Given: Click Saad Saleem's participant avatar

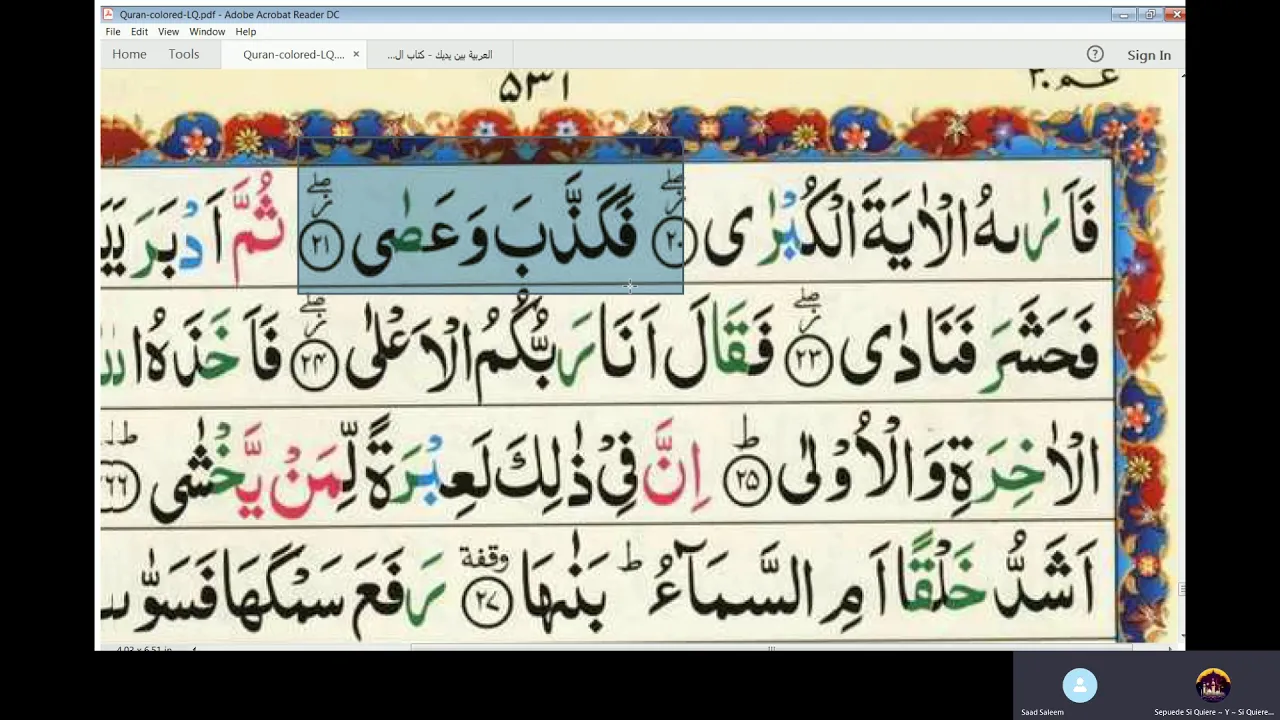Looking at the screenshot, I should [x=1080, y=685].
